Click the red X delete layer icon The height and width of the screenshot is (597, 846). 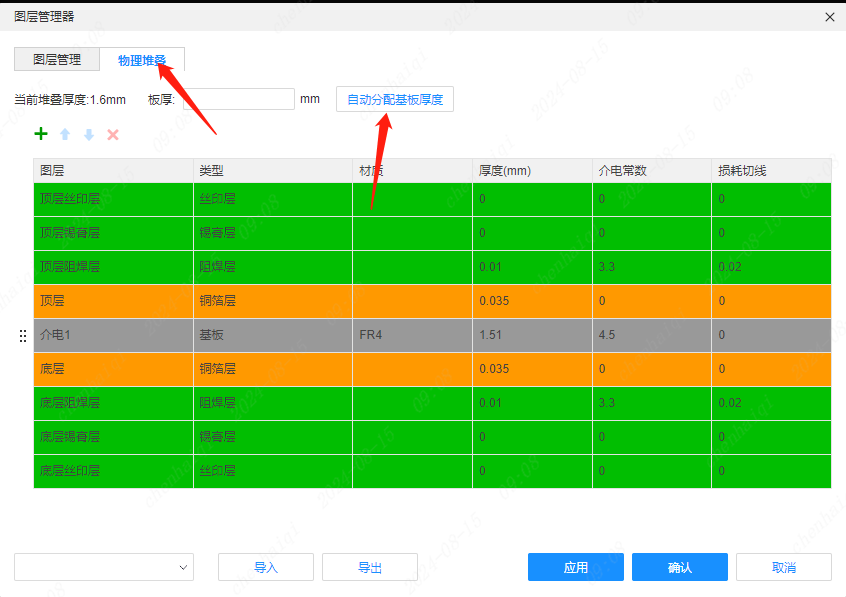[x=113, y=134]
